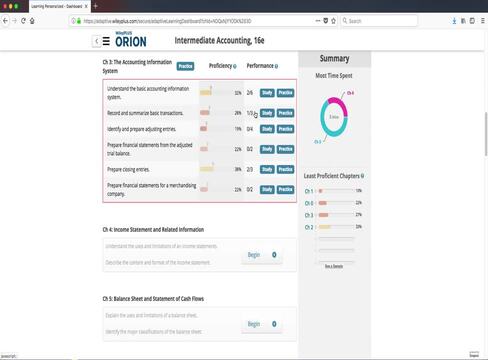Screen dimensions: 488x360
Task: Click the Performance info icon
Action: (x=276, y=66)
